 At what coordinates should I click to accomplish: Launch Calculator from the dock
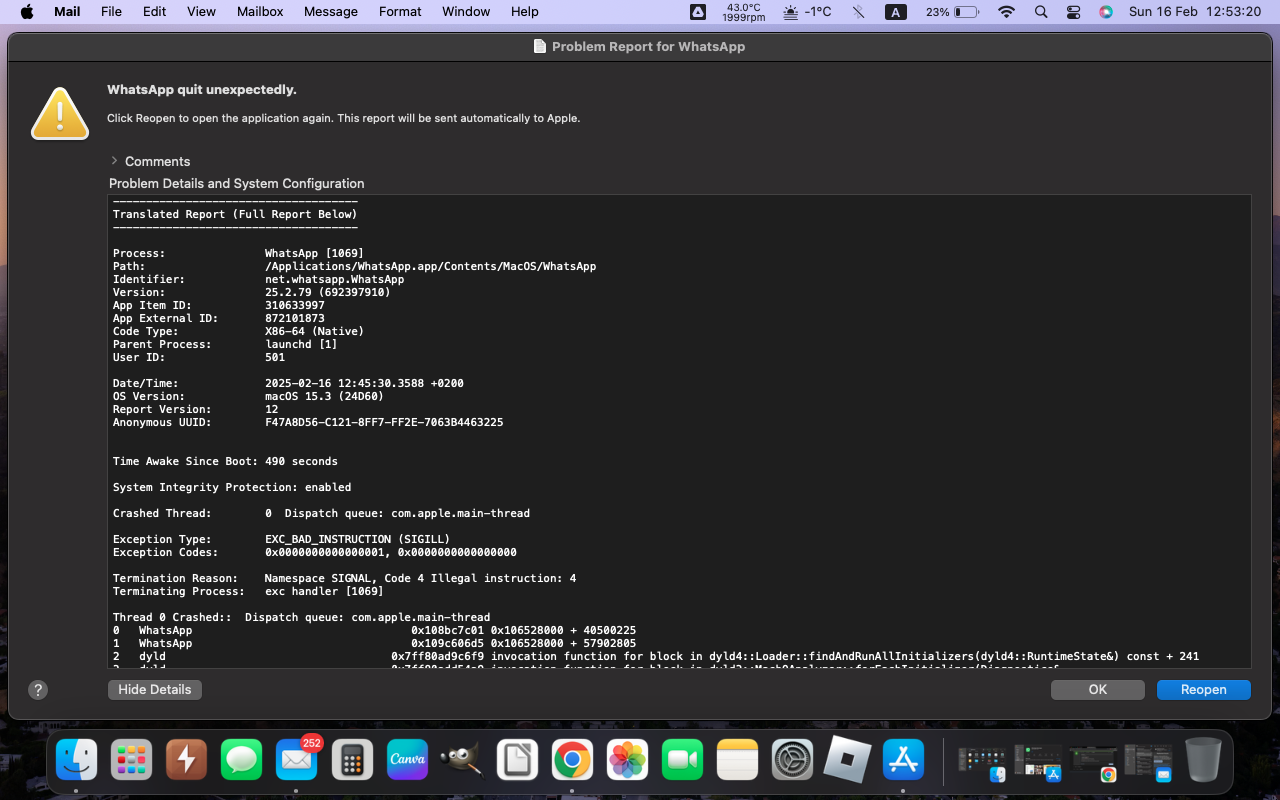coord(352,760)
